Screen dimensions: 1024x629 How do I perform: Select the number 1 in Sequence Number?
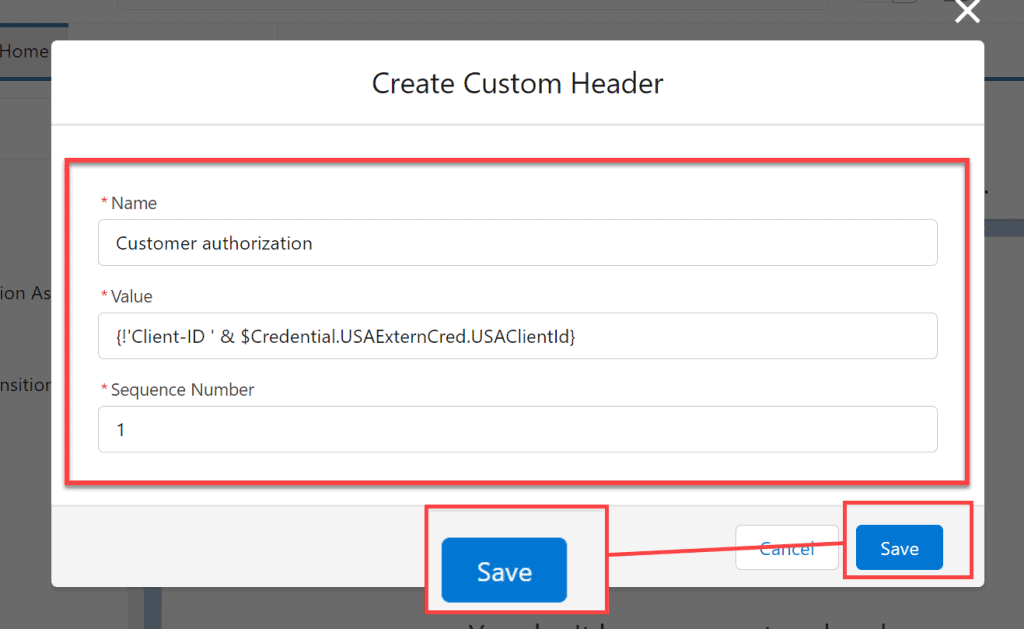[x=121, y=429]
